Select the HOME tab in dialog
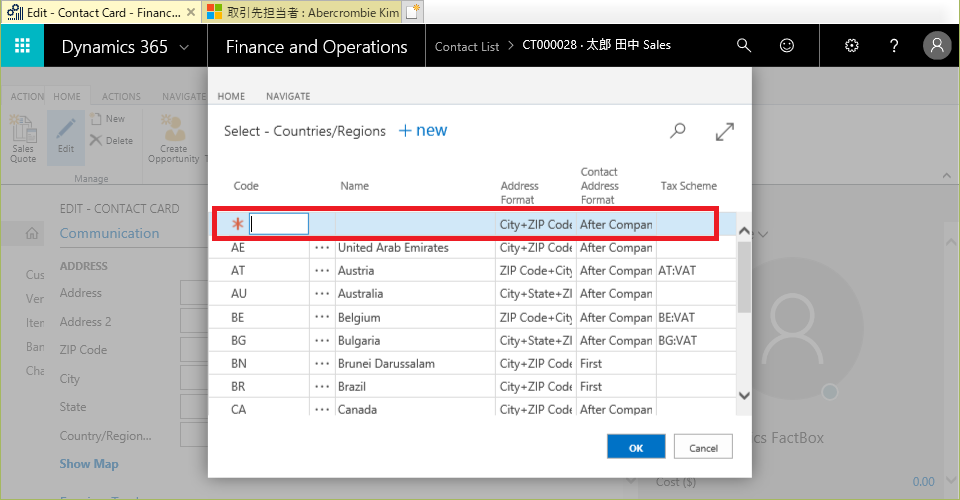 (x=231, y=96)
